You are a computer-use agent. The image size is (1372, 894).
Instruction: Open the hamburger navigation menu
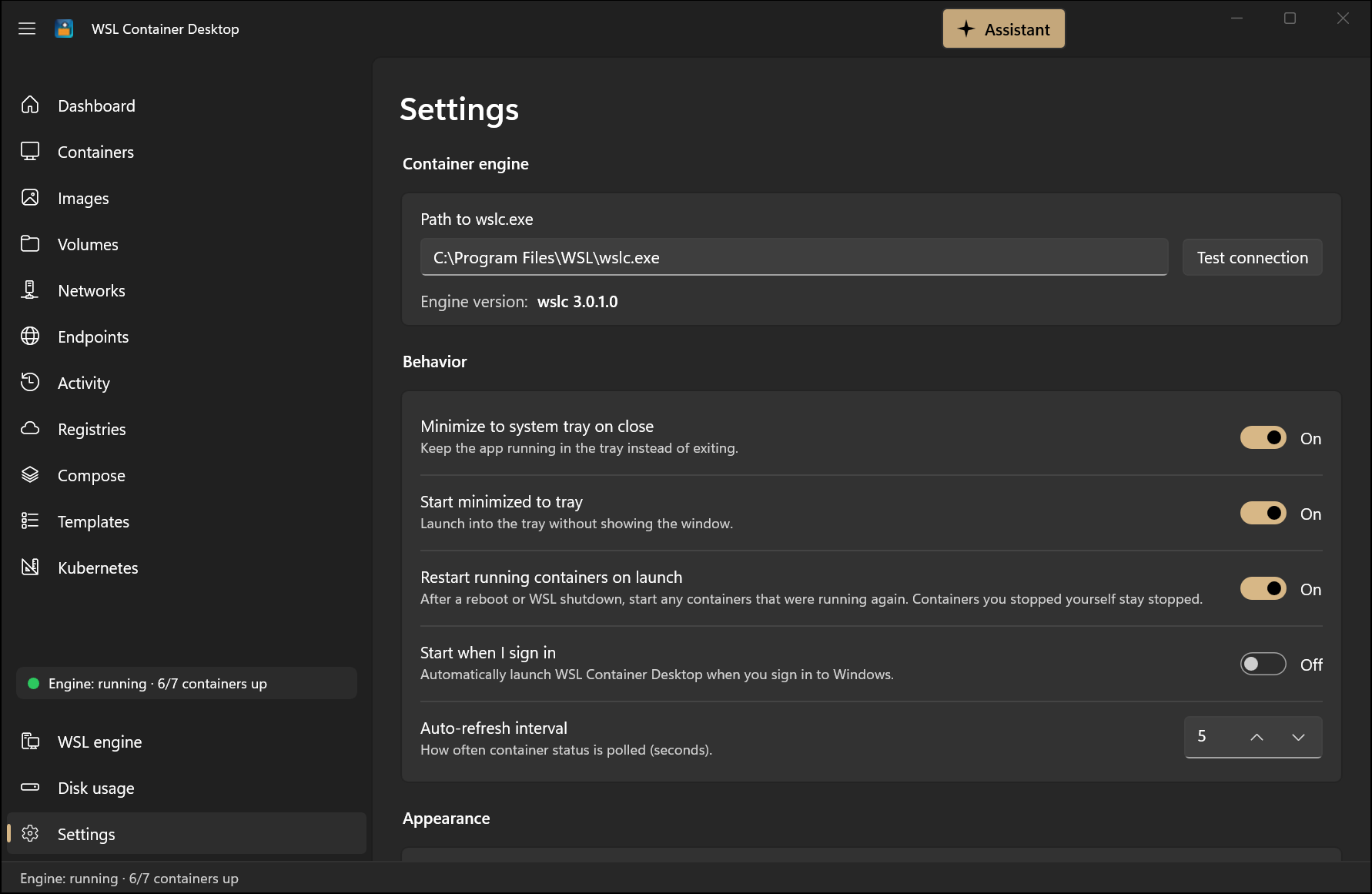click(x=27, y=28)
